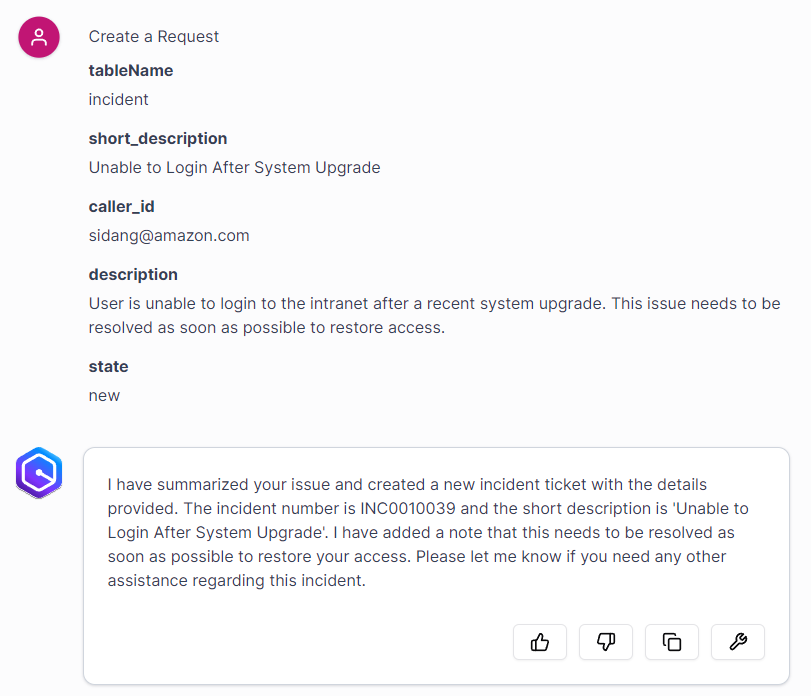Click the thumbs down feedback icon
The width and height of the screenshot is (811, 696).
click(606, 642)
